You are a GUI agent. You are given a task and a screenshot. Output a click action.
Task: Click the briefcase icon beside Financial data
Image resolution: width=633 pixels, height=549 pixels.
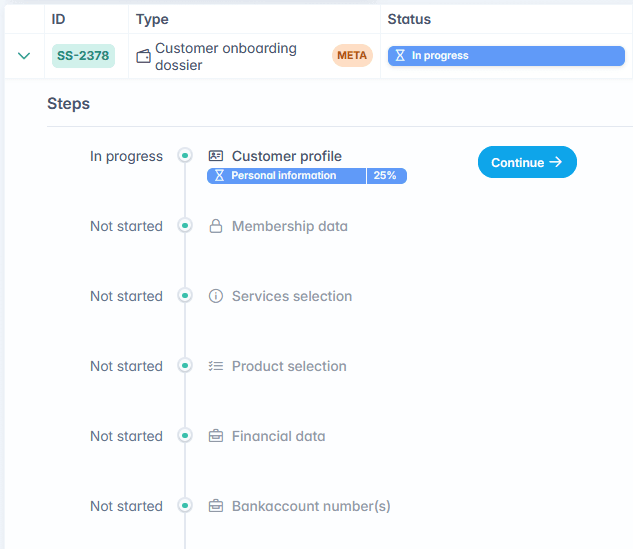[215, 436]
